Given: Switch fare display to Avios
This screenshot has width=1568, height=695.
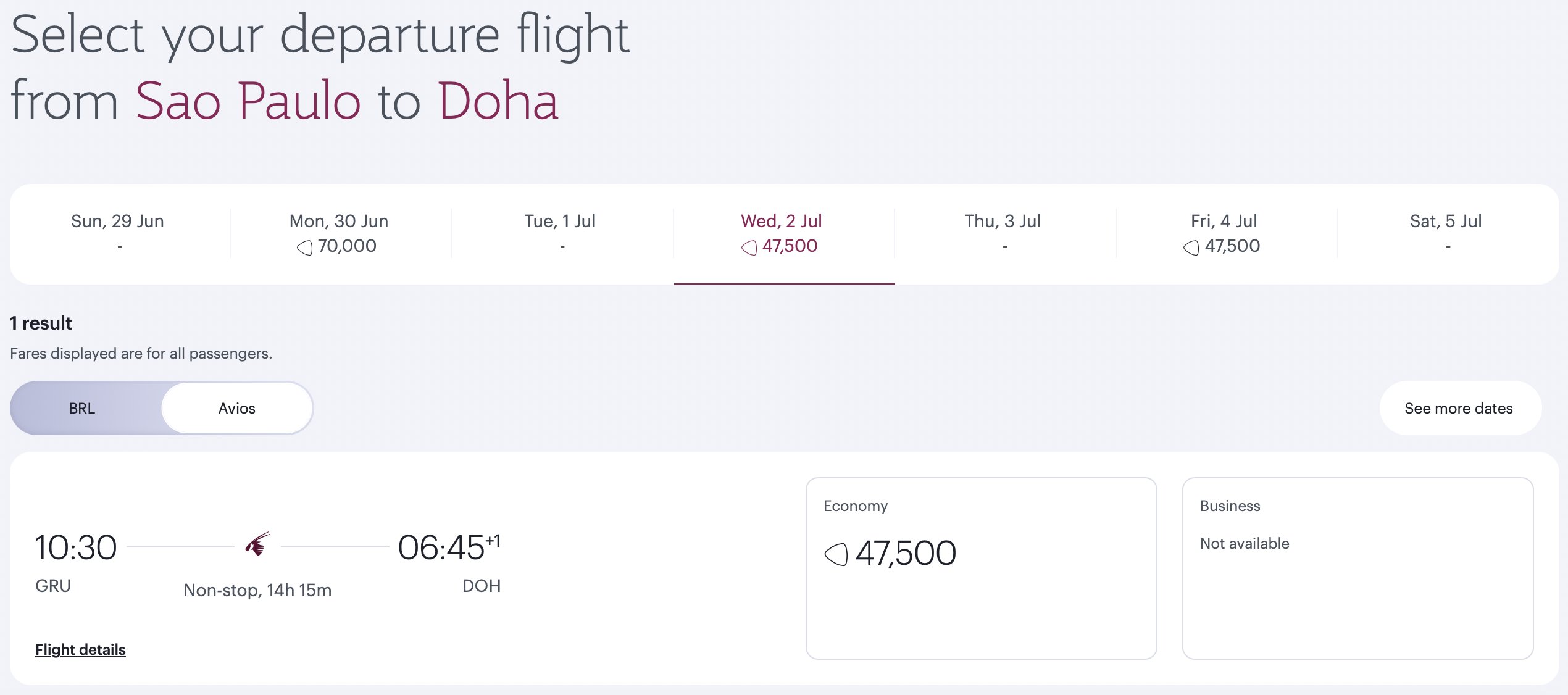Looking at the screenshot, I should (237, 408).
